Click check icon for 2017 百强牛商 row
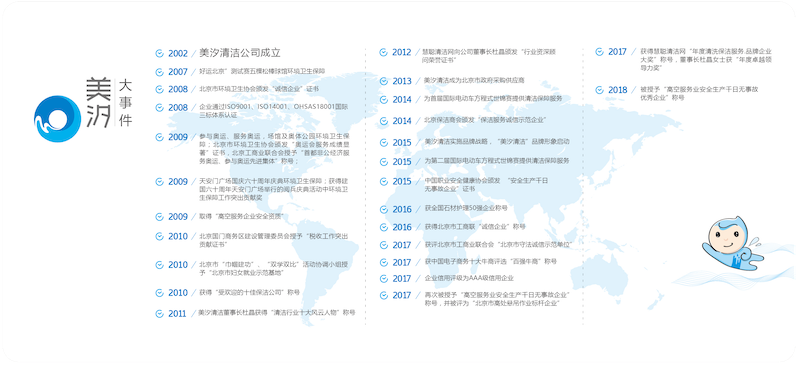 pos(383,262)
